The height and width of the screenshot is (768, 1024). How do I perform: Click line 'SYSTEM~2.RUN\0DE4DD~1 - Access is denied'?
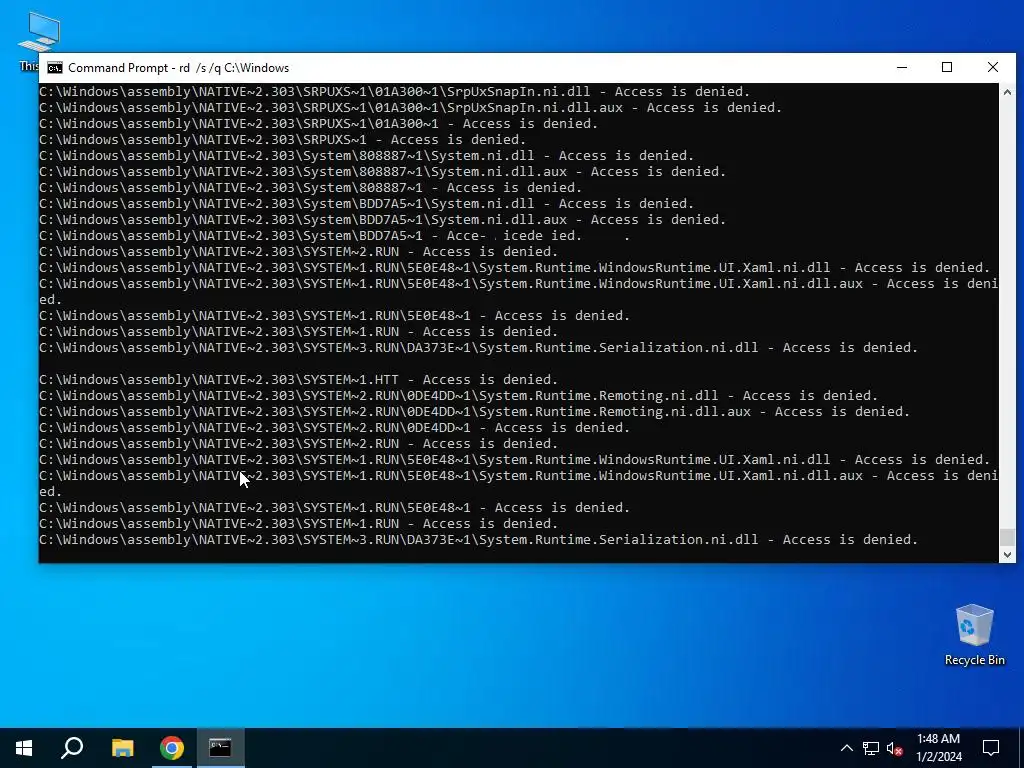pyautogui.click(x=334, y=427)
